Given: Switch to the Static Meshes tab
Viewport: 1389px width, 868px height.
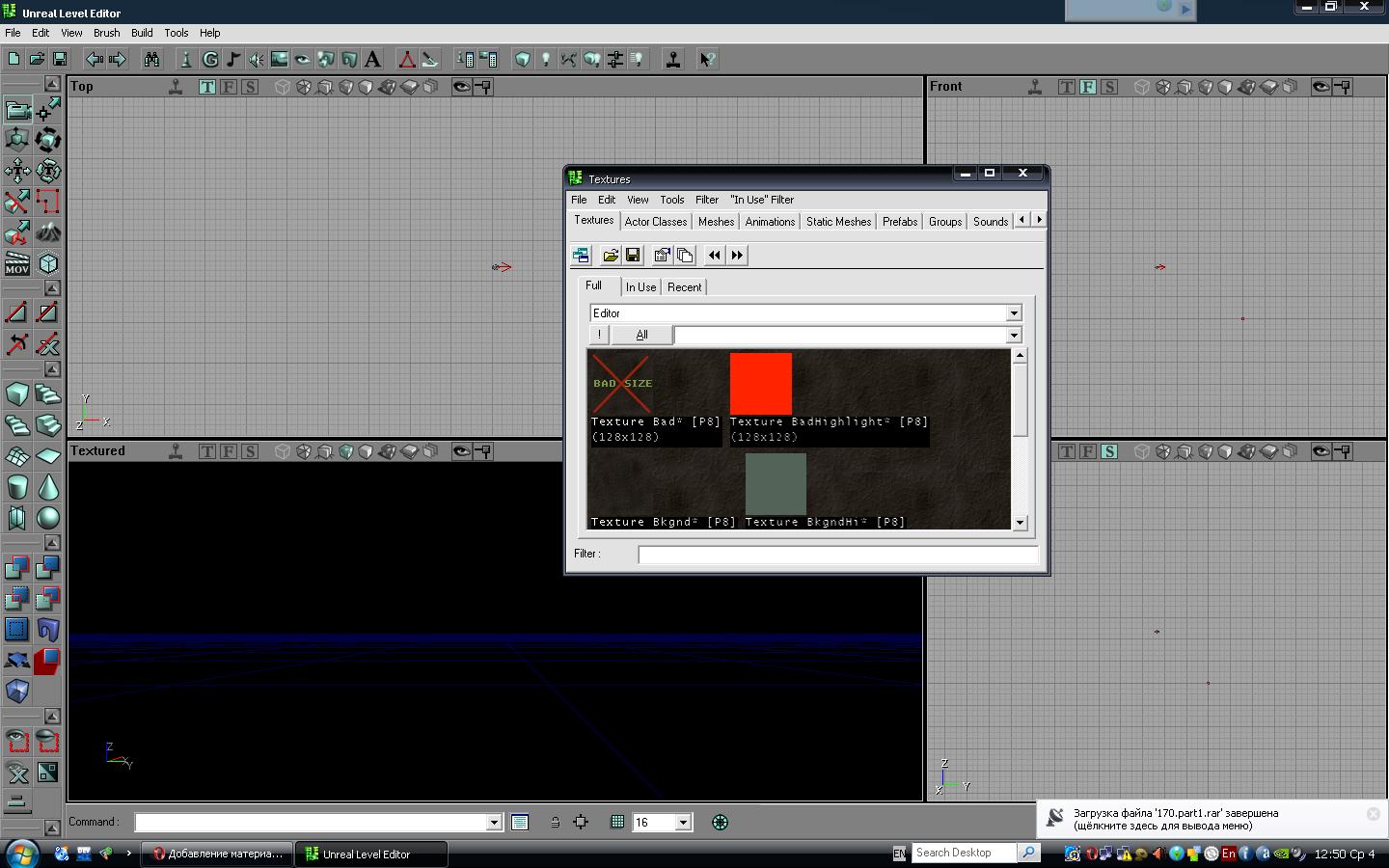Looking at the screenshot, I should pos(838,222).
